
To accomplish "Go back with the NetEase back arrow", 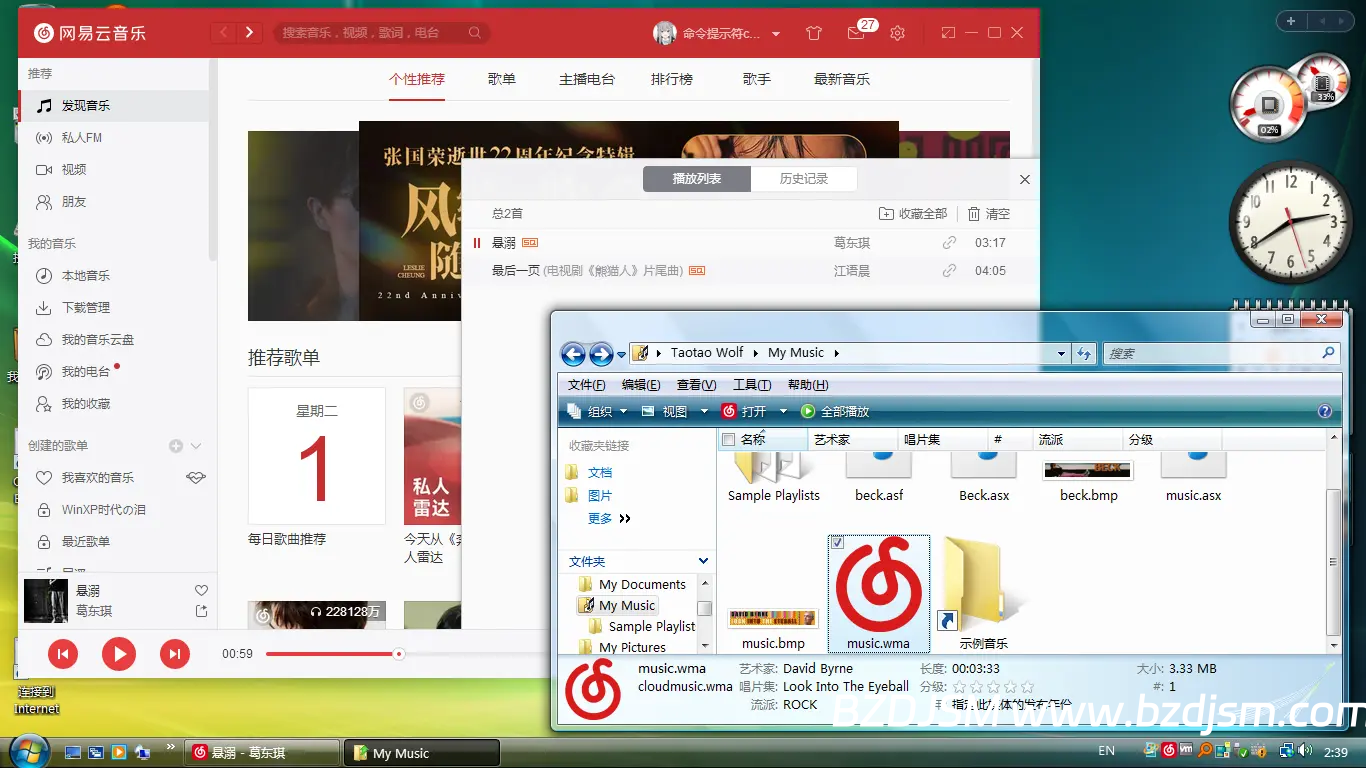I will [x=224, y=33].
